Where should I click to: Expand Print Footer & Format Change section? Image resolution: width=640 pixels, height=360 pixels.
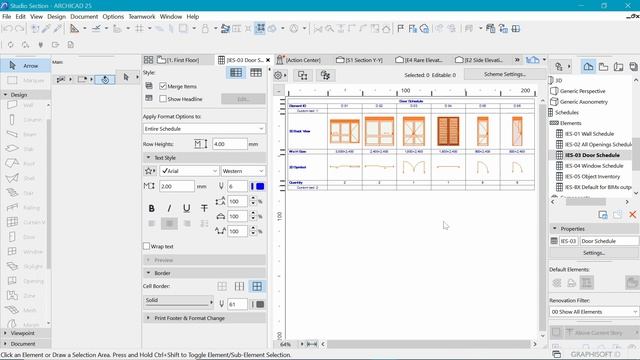pos(204,318)
